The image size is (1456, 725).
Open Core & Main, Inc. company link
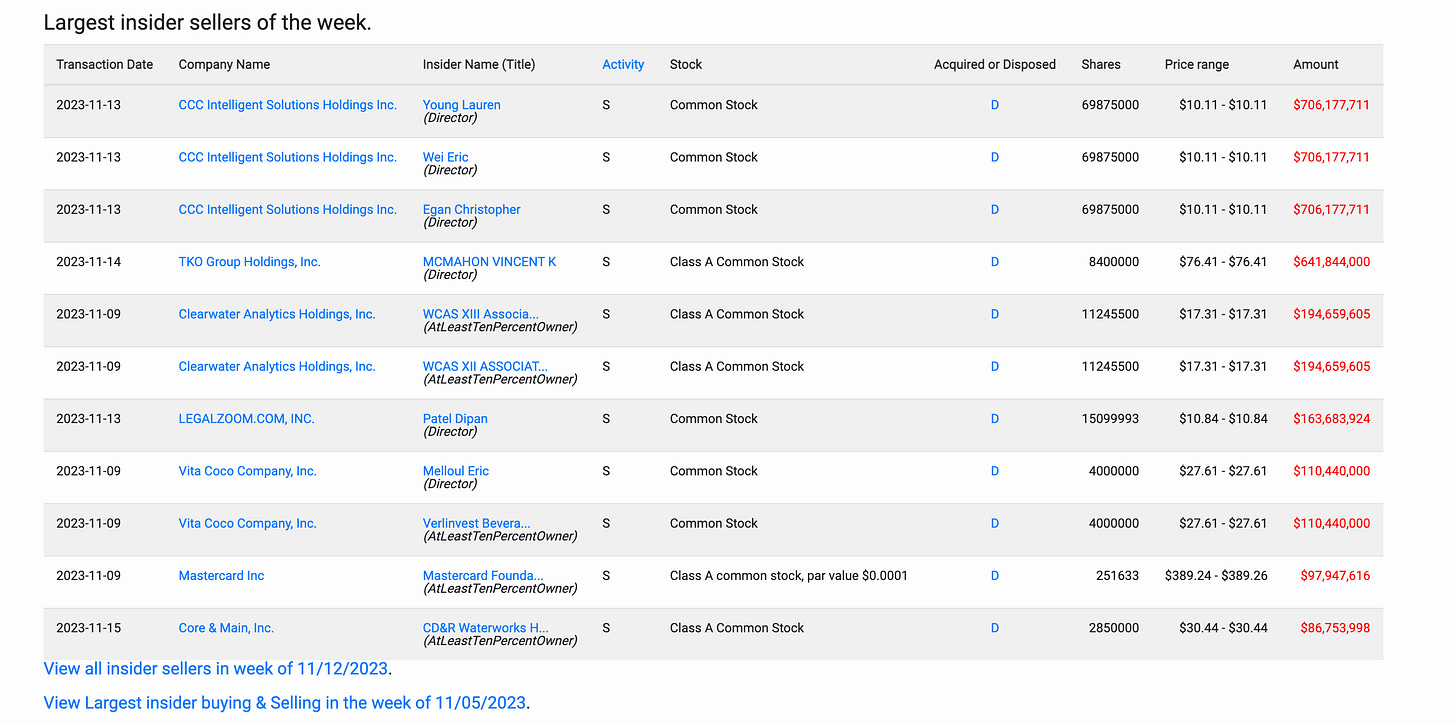click(226, 628)
